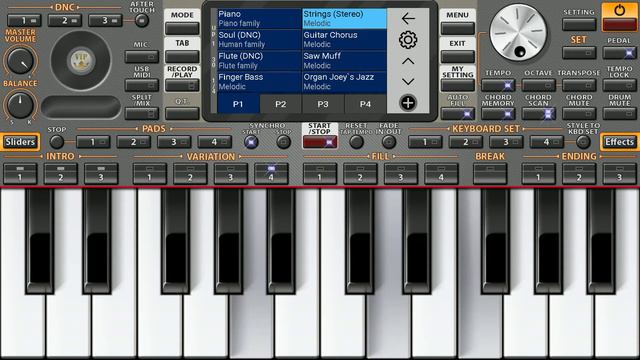
Task: Select Saw Muff sound
Action: (x=344, y=61)
